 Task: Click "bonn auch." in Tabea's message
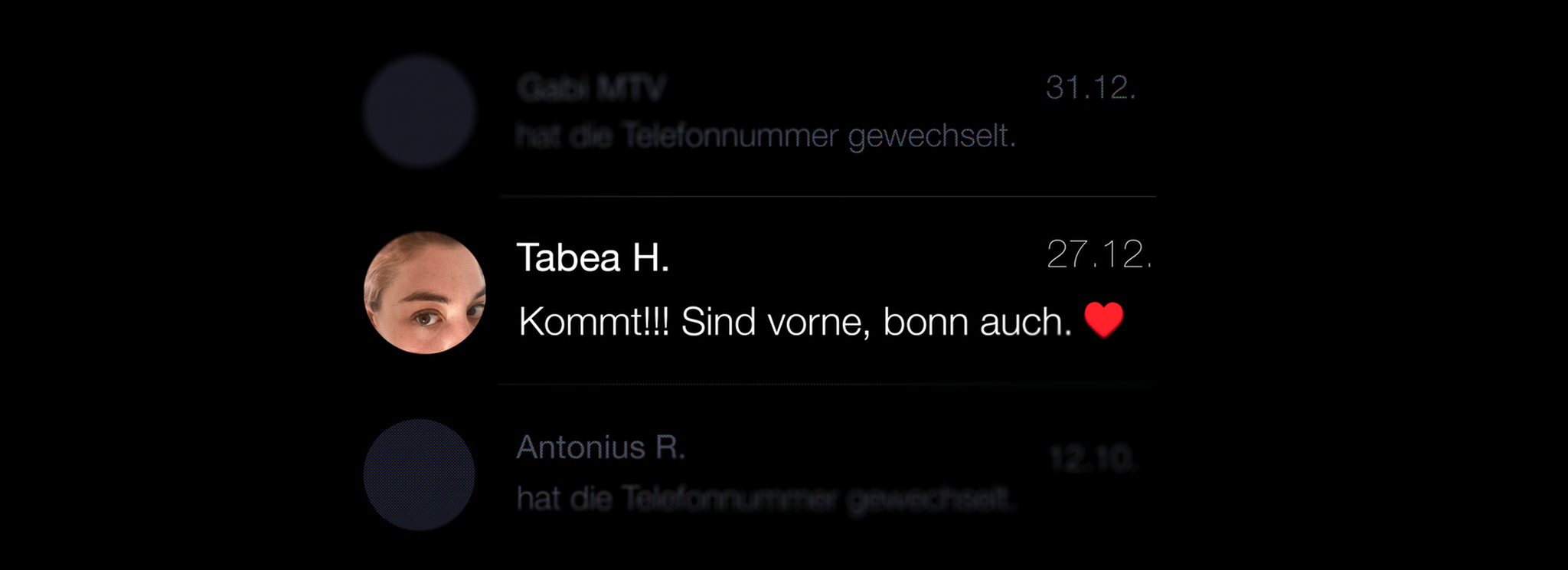click(x=977, y=322)
